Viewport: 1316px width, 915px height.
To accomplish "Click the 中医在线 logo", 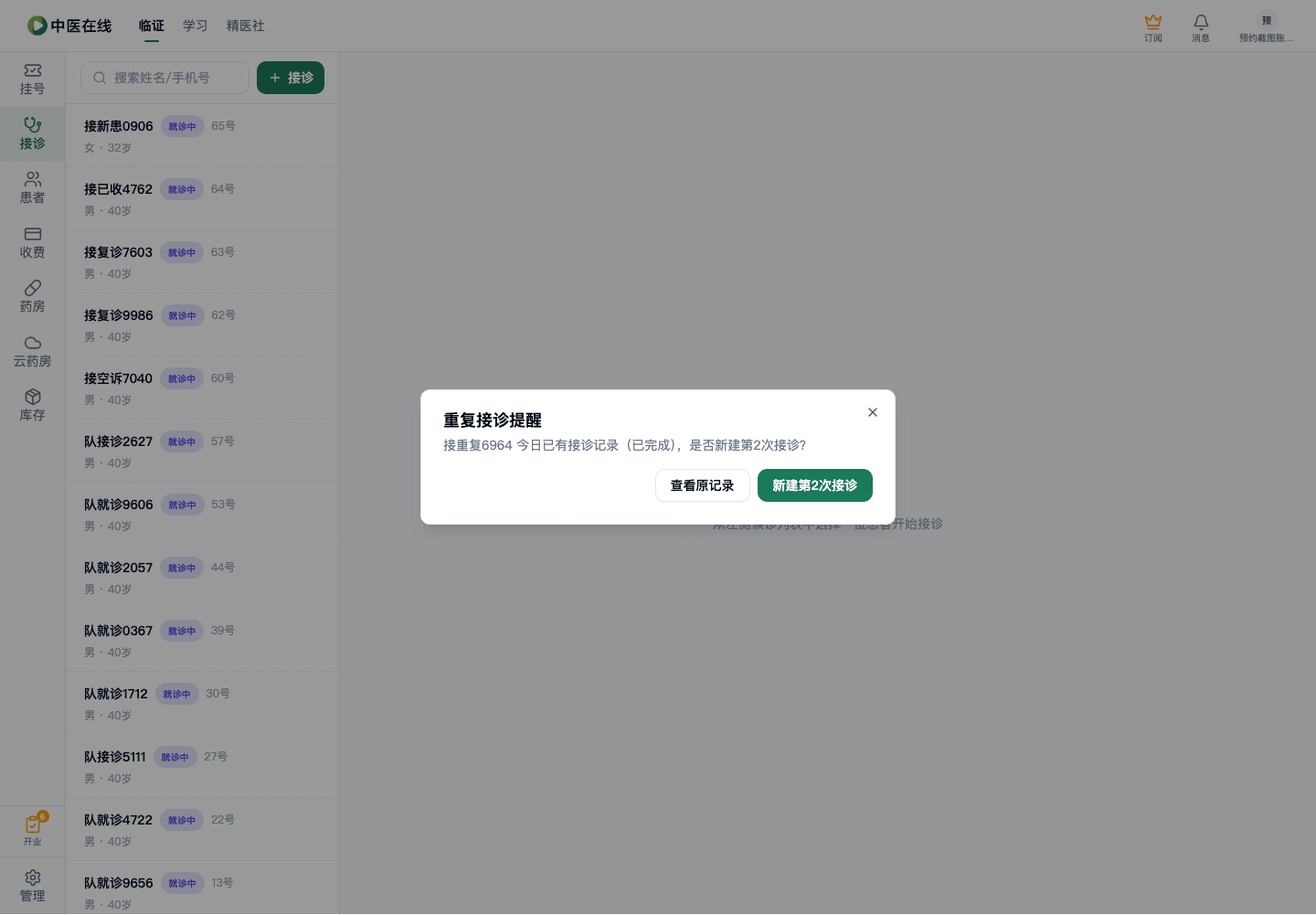I will (x=69, y=26).
